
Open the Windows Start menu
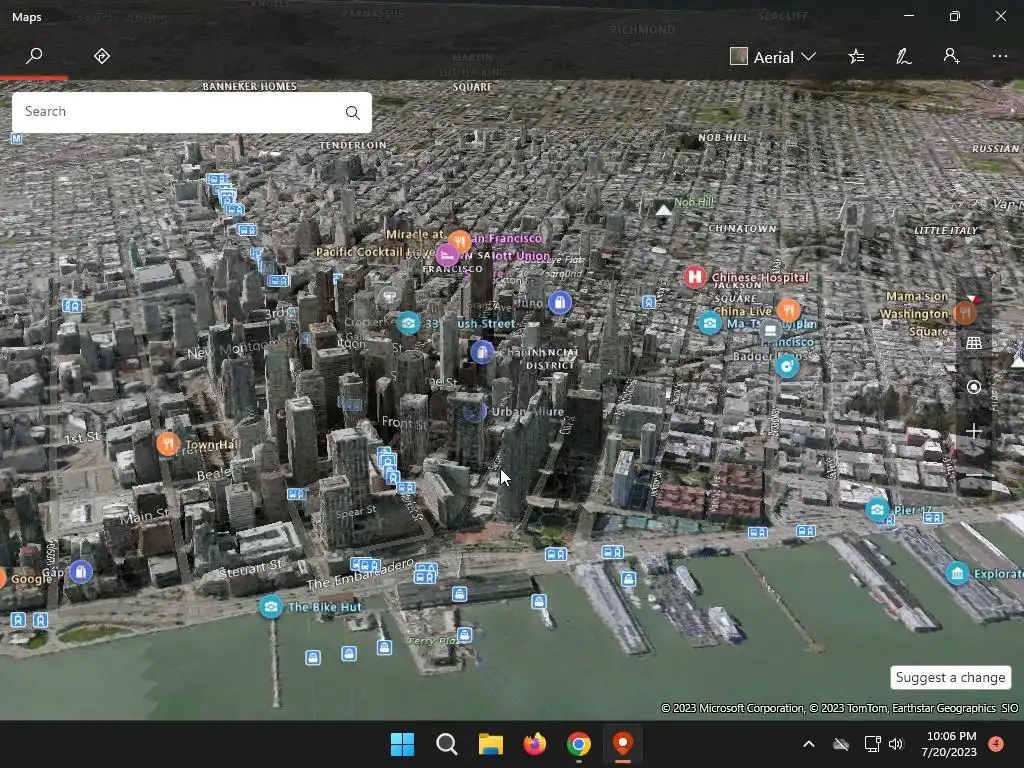pos(402,744)
